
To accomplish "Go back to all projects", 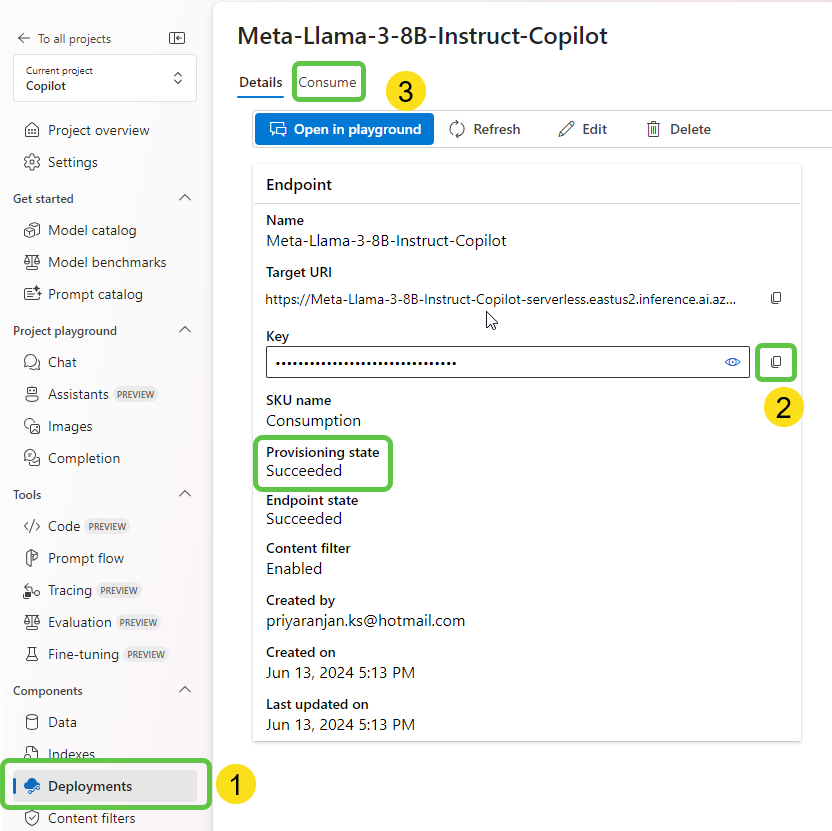I will [64, 38].
